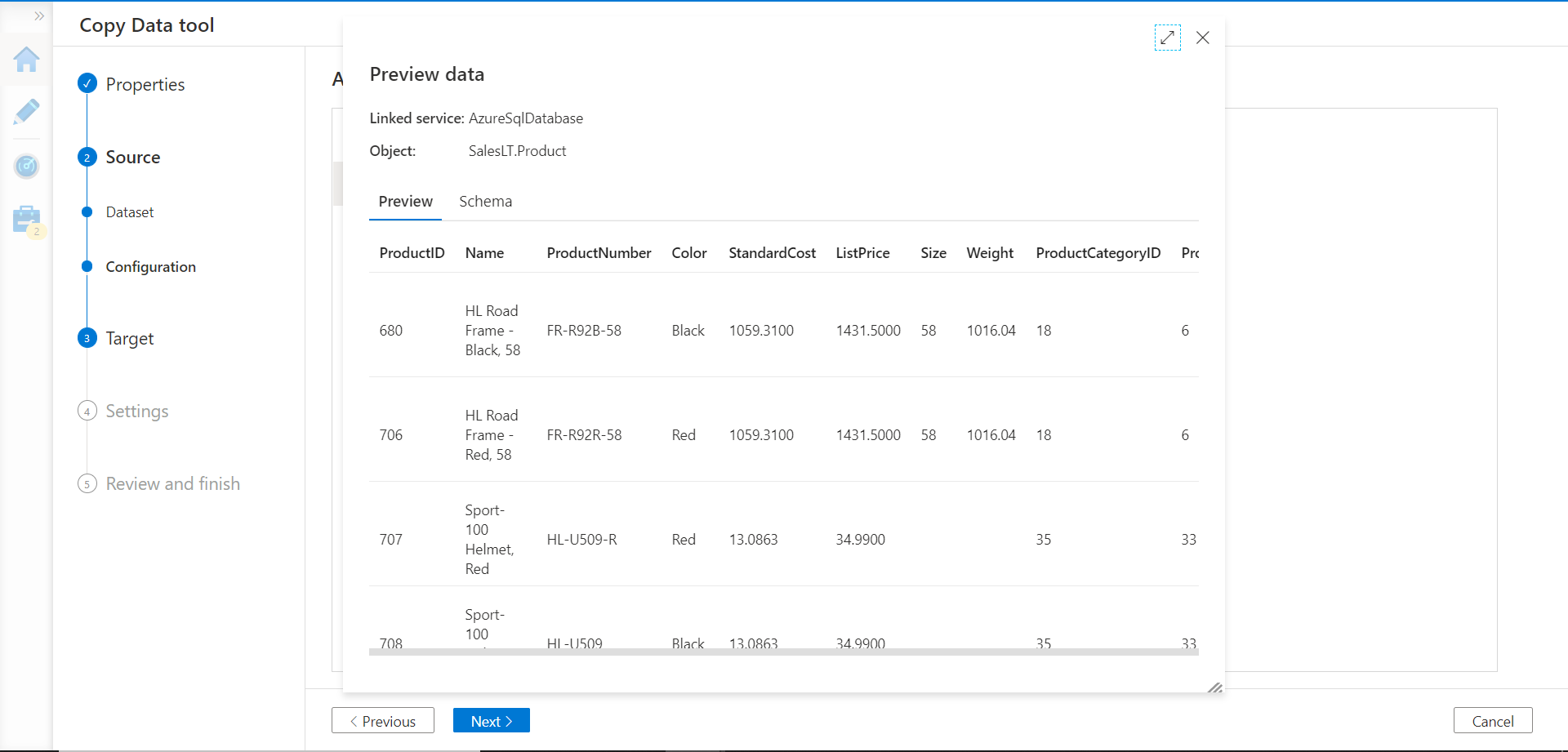Open the Dataset sub-step
Screen dimensions: 1568x752
coord(129,212)
